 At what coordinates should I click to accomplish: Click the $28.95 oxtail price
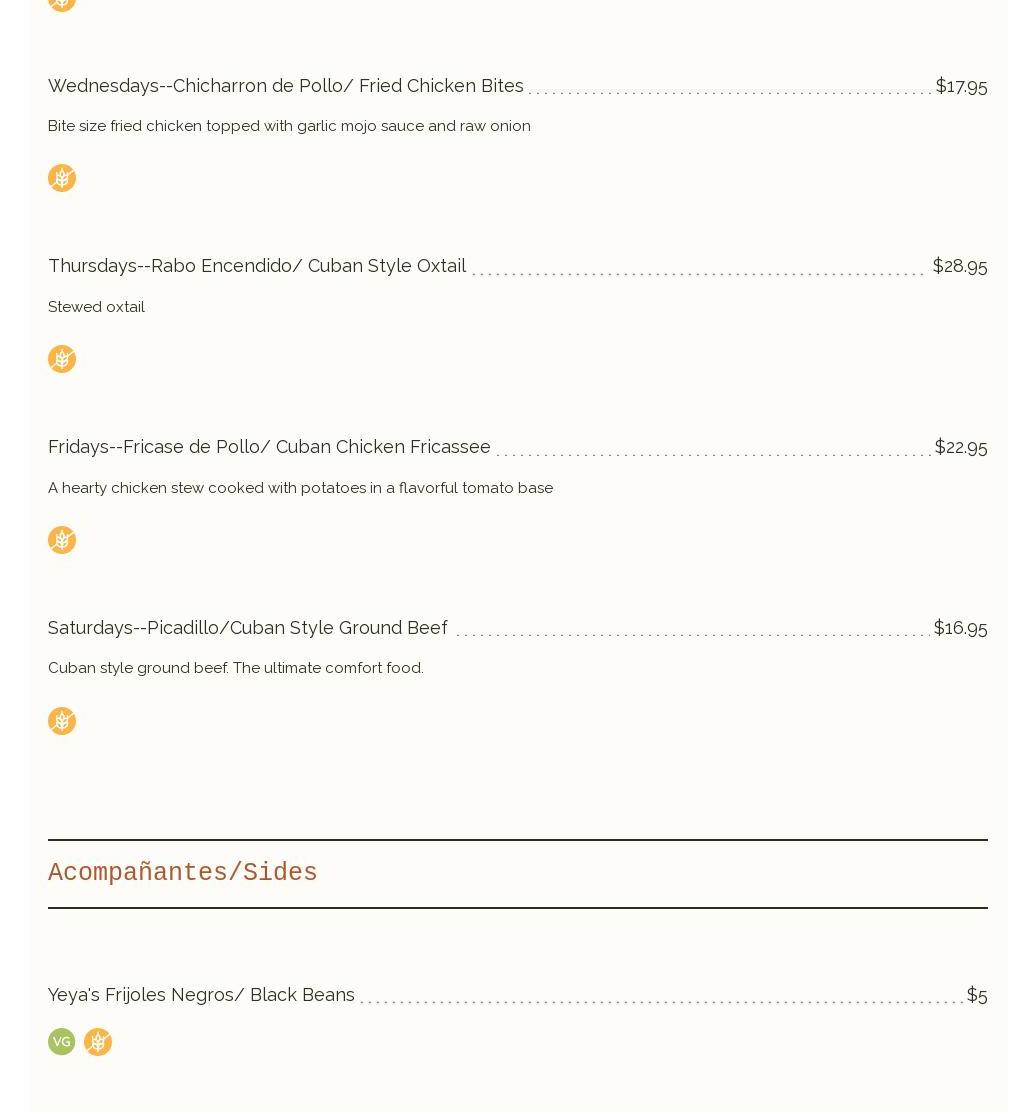(x=959, y=266)
